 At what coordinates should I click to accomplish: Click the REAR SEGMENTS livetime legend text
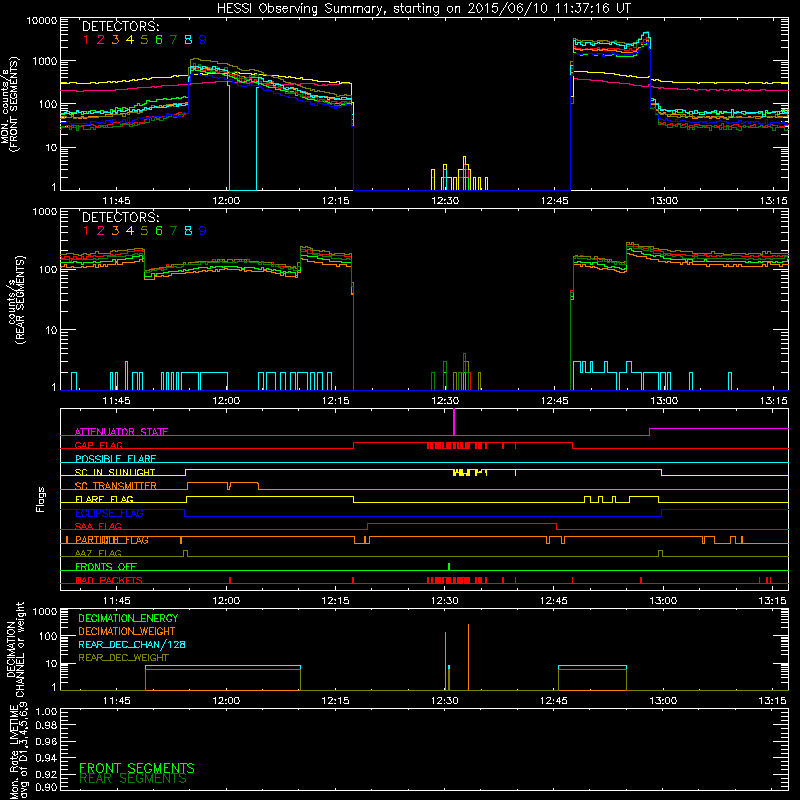(x=133, y=779)
